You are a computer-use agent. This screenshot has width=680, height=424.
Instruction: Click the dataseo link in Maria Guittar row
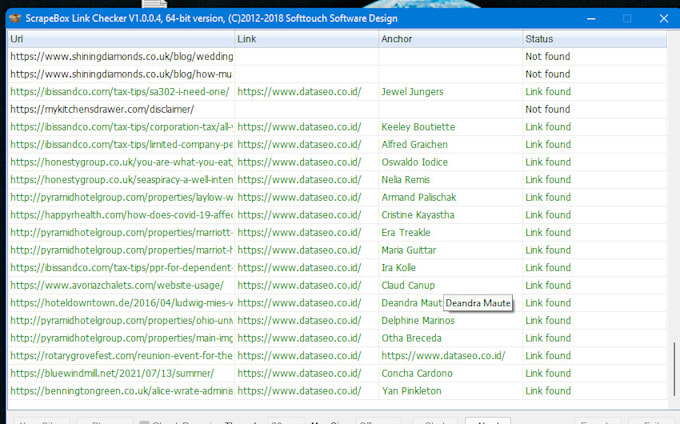point(299,250)
